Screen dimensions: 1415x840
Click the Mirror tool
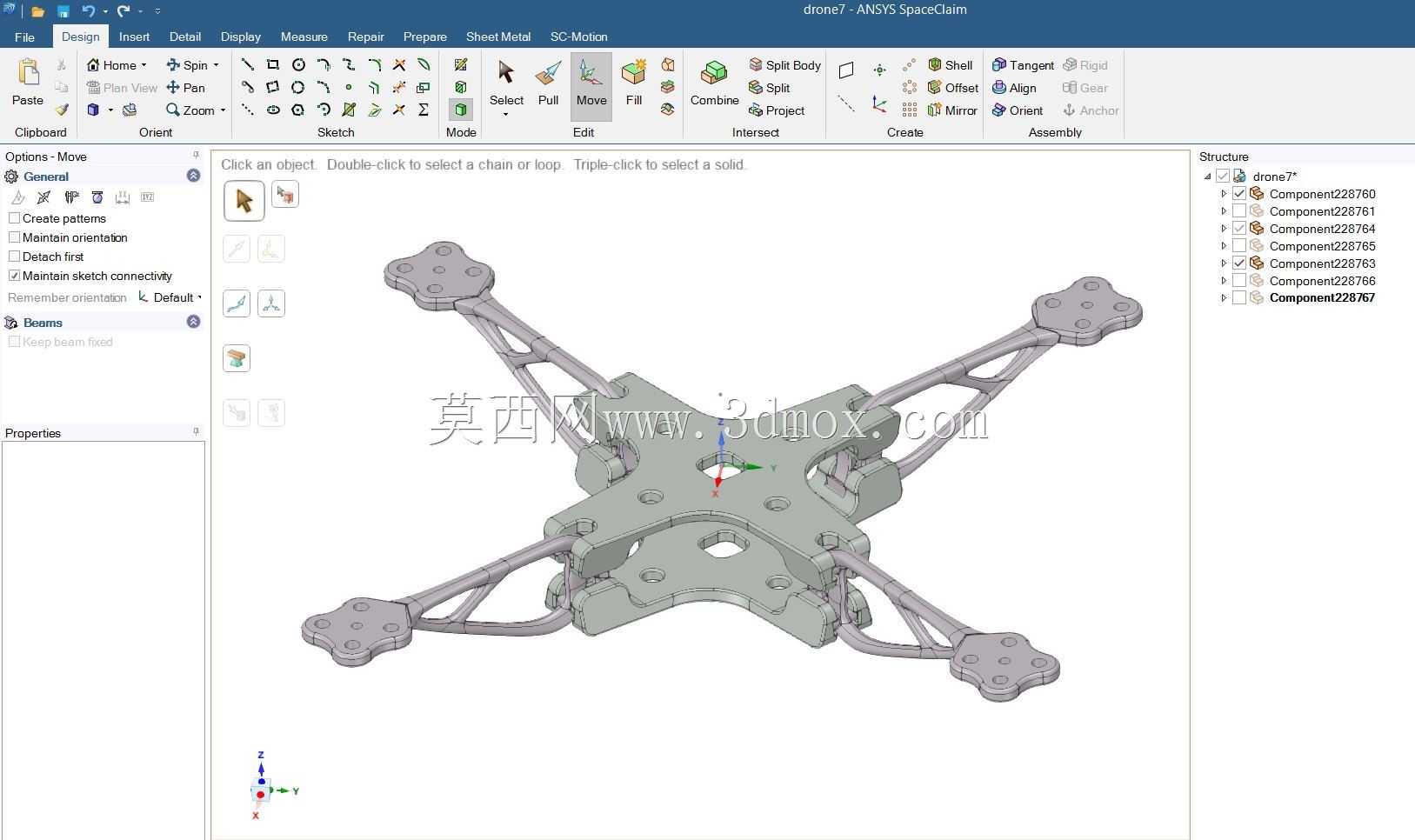[x=952, y=110]
